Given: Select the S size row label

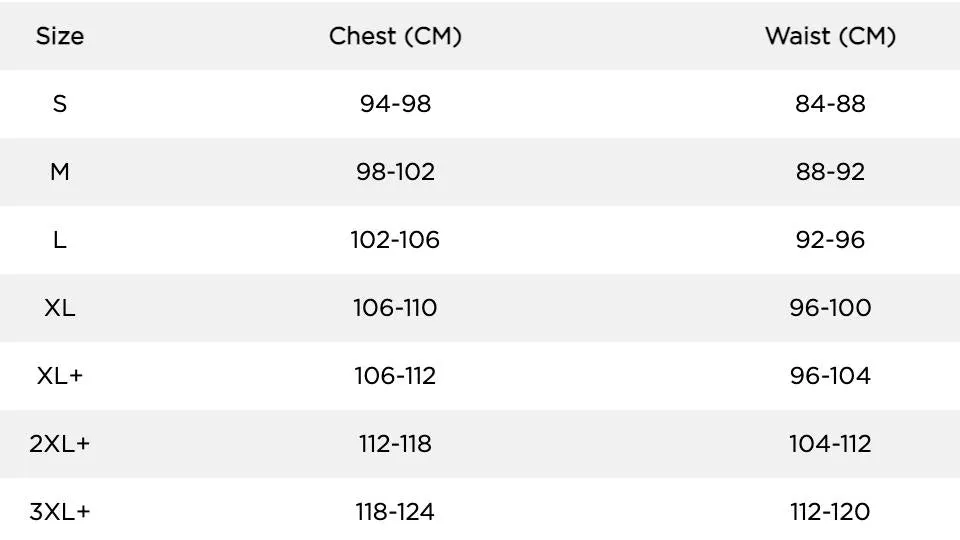Looking at the screenshot, I should (59, 104).
